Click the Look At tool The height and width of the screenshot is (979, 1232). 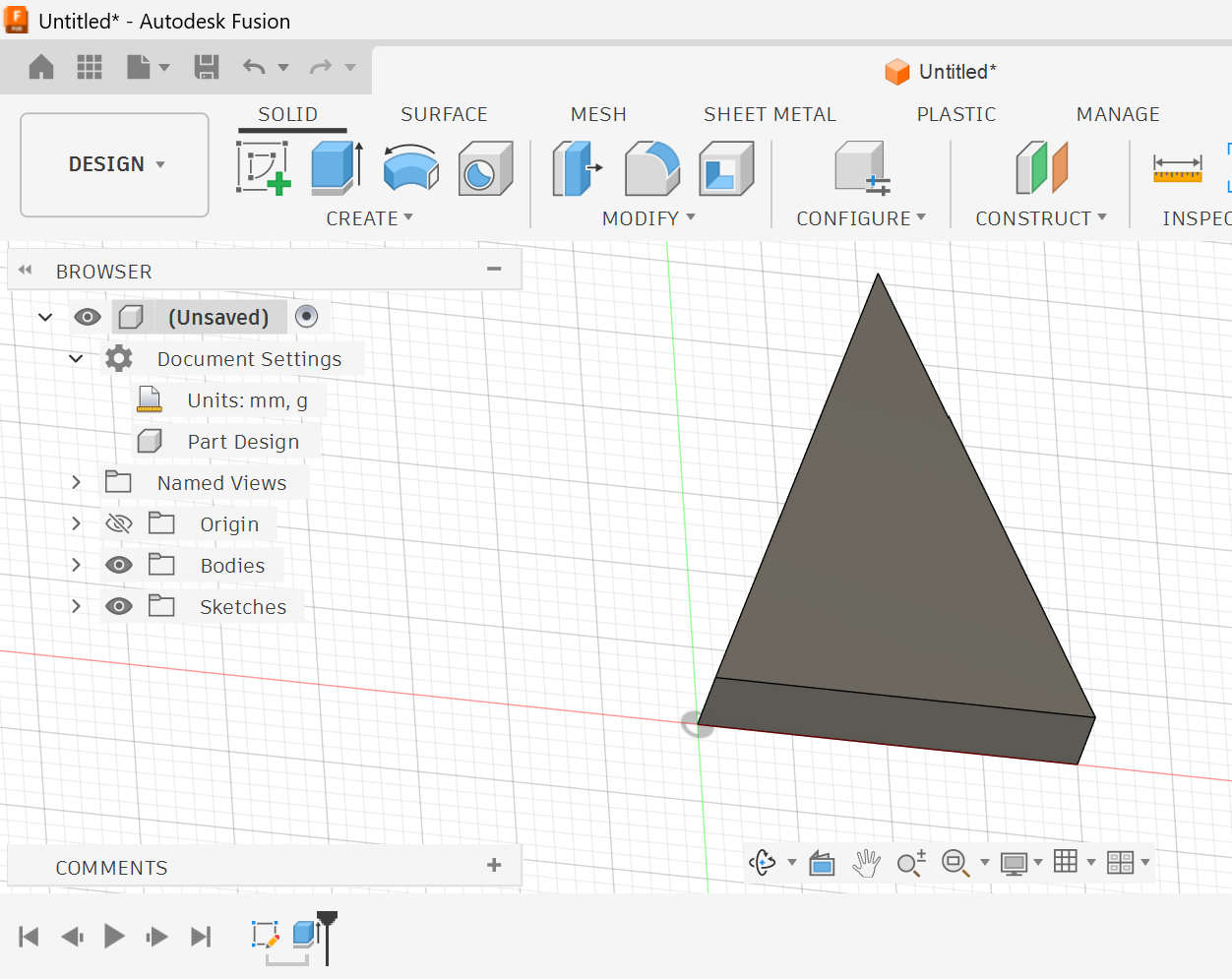pos(822,863)
